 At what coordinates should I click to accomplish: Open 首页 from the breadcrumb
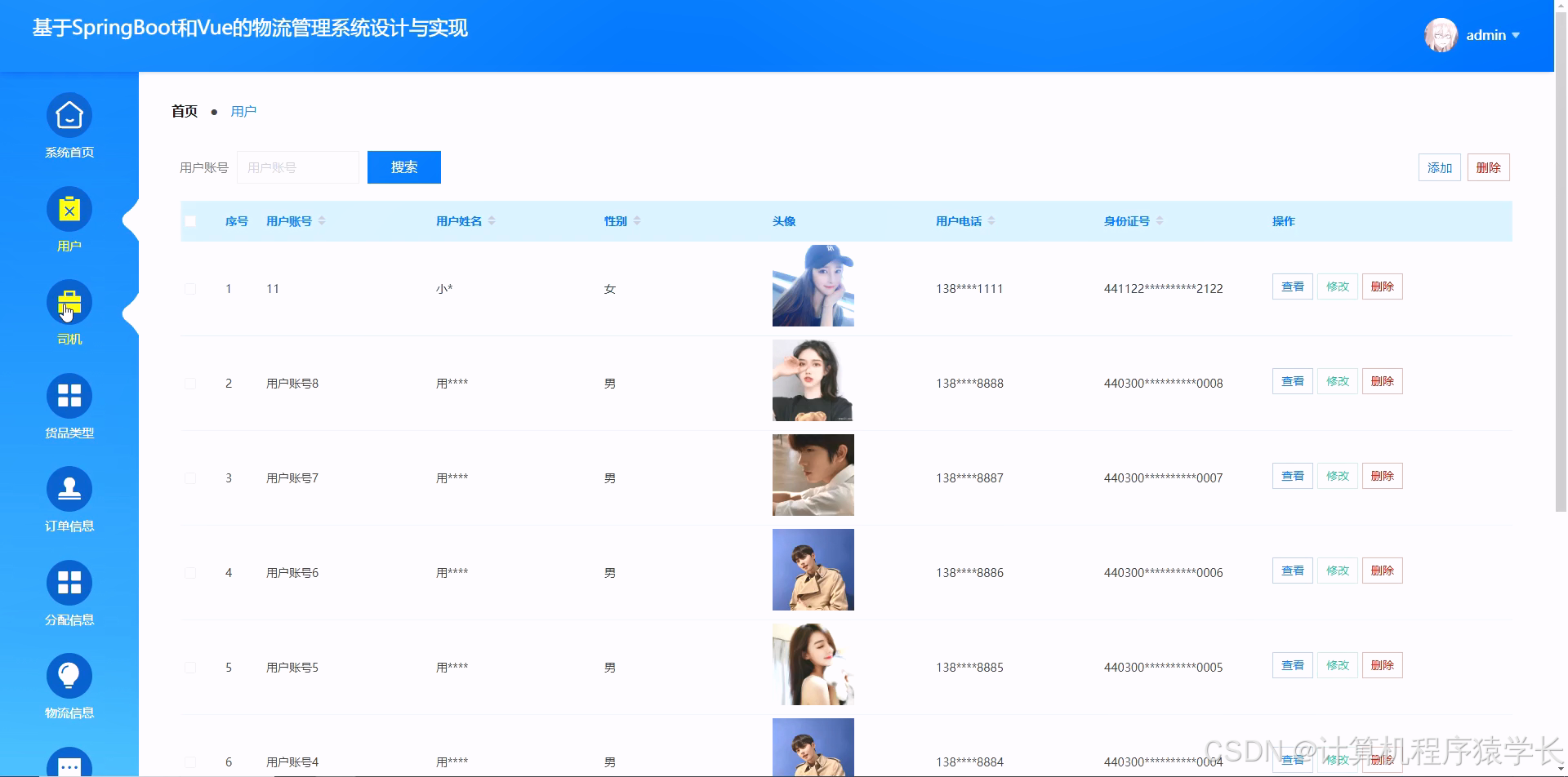pos(183,110)
